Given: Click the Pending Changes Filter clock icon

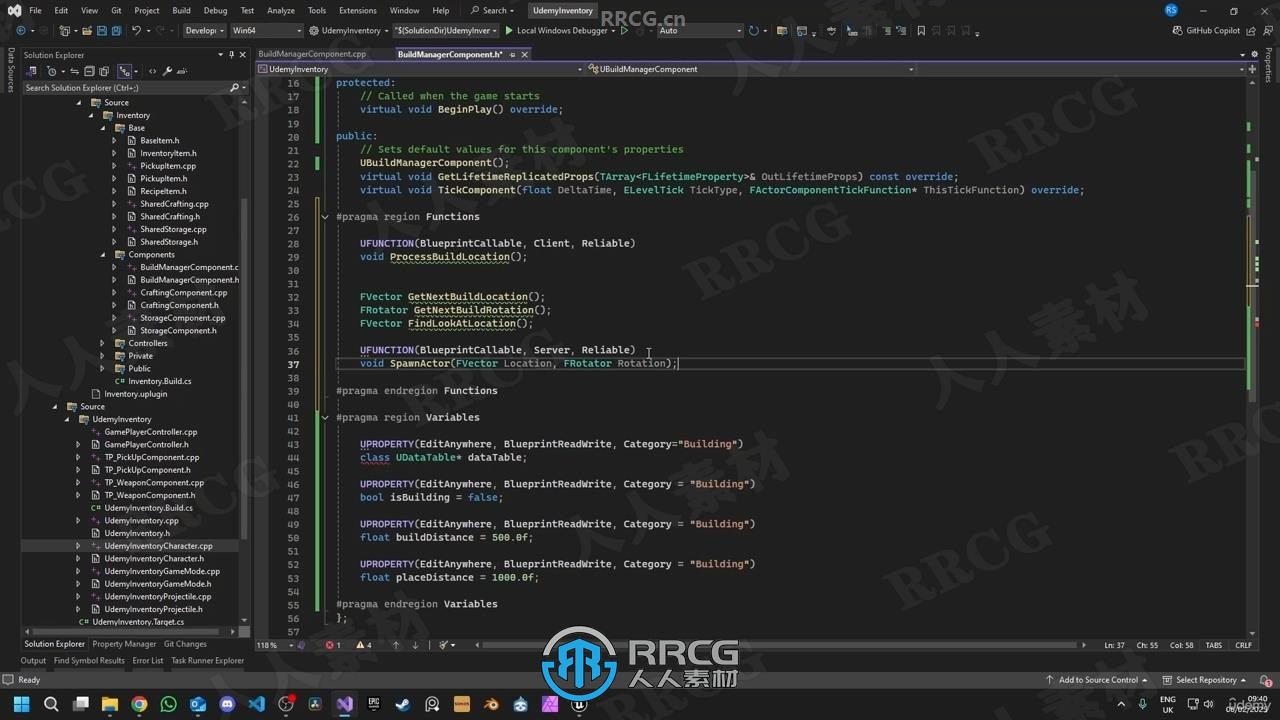Looking at the screenshot, I should pos(51,71).
